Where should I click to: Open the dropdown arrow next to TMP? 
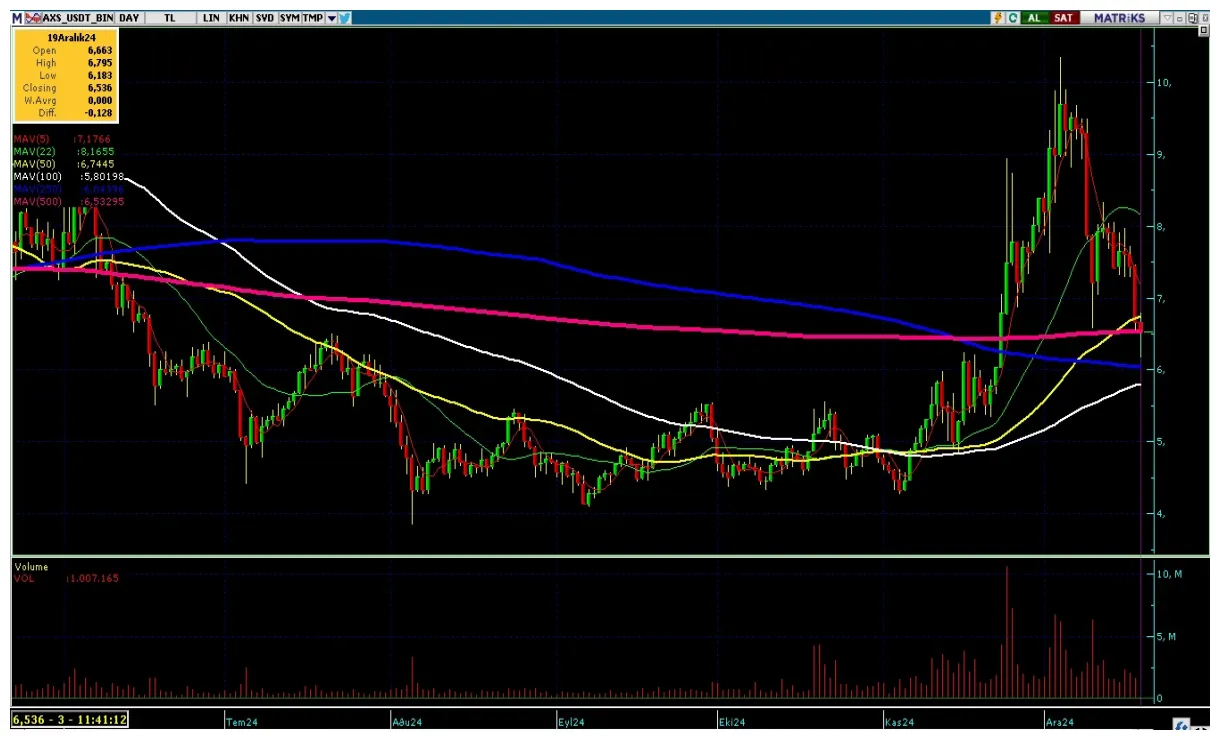331,18
